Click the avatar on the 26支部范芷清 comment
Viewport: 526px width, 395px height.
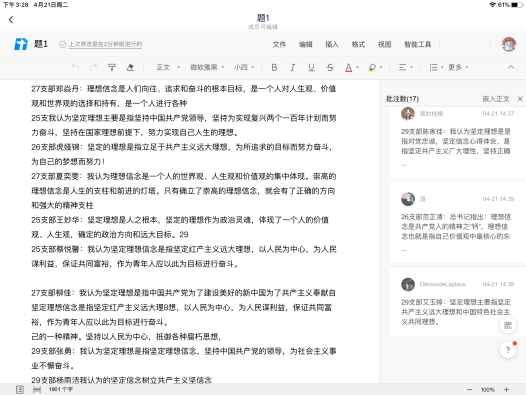[x=408, y=199]
